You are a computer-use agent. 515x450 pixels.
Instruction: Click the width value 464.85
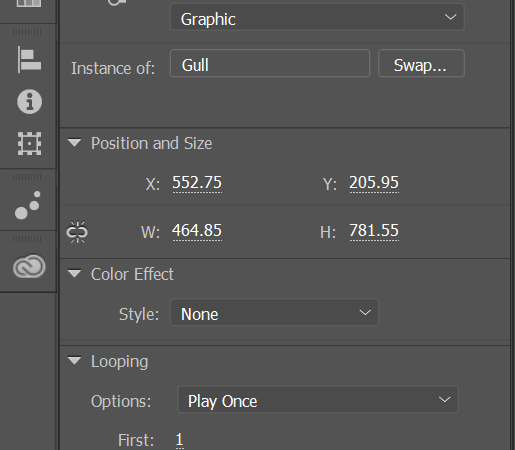[x=197, y=231]
